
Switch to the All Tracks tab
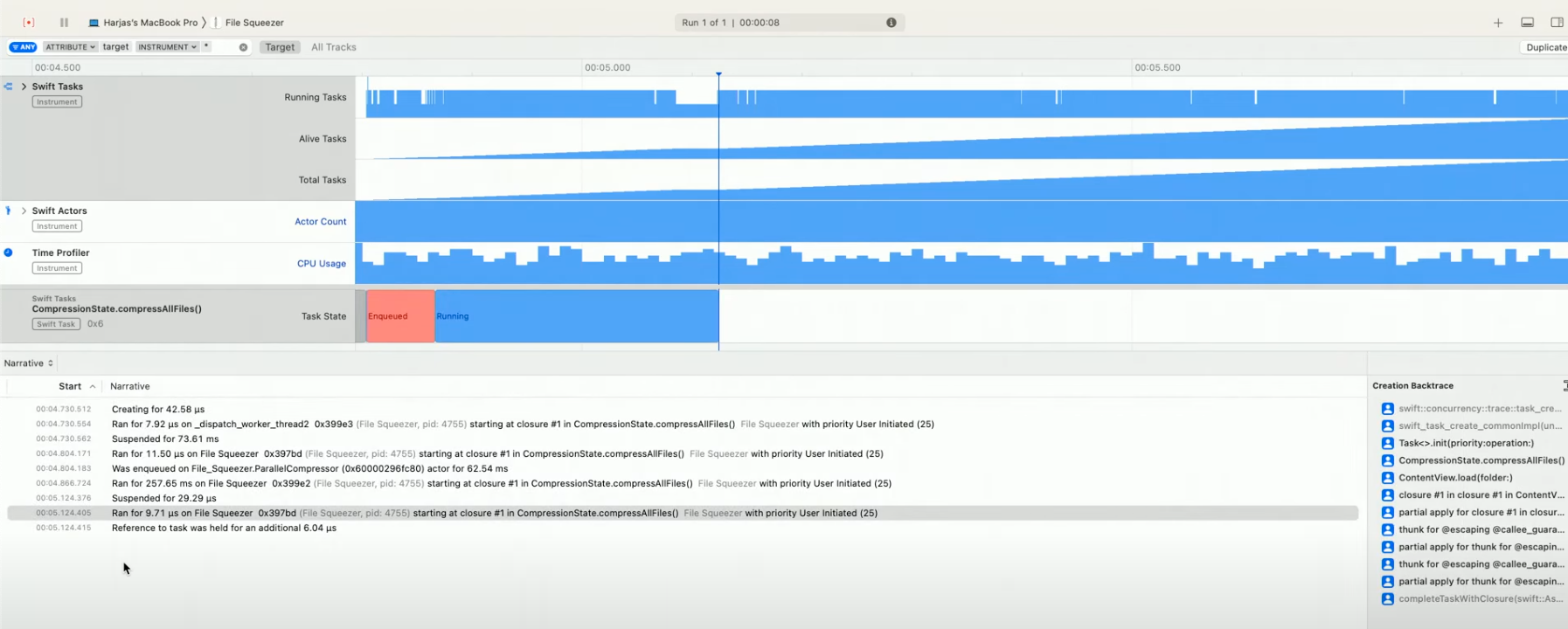click(334, 47)
